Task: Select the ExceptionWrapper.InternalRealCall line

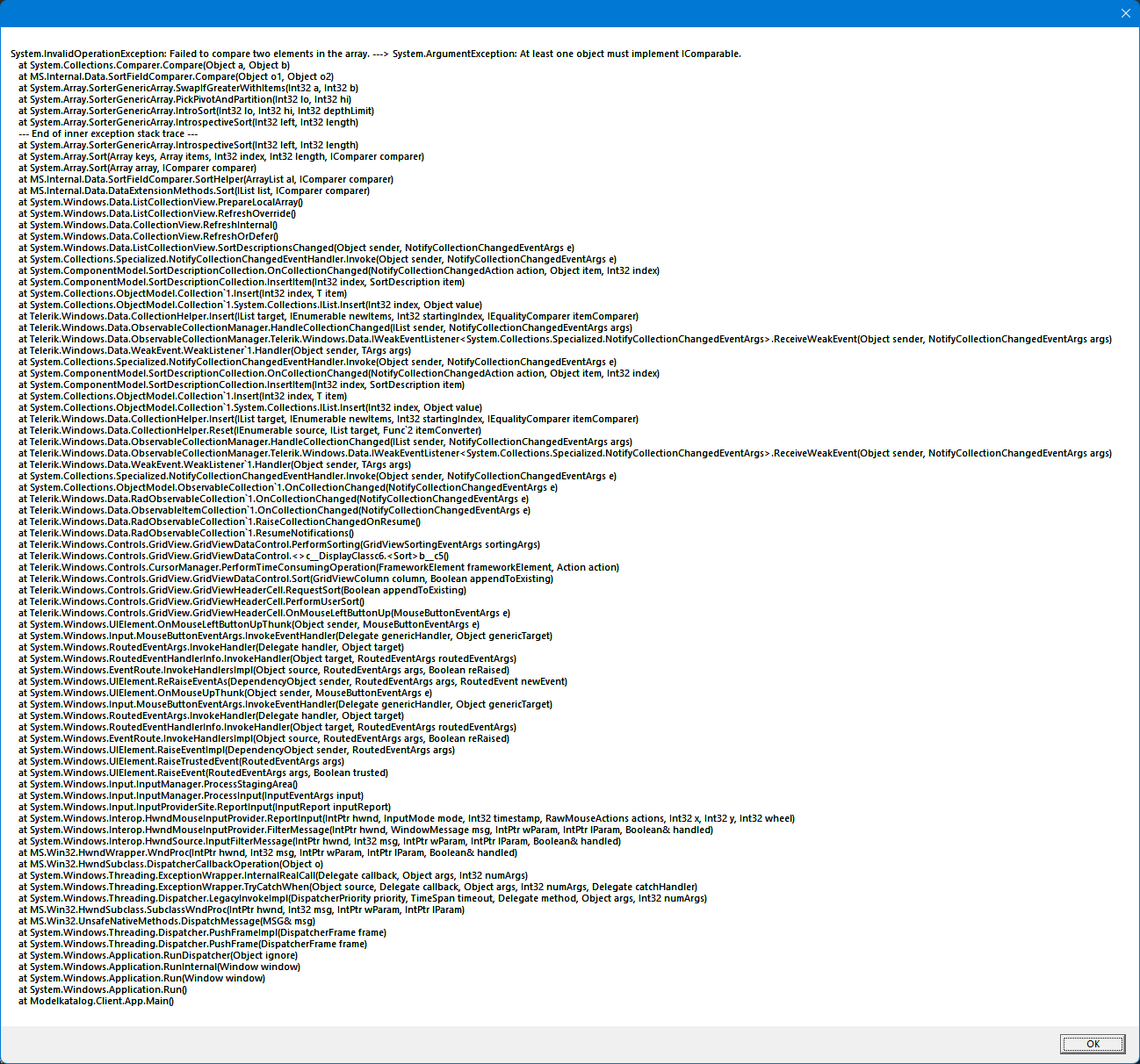Action: 273,875
